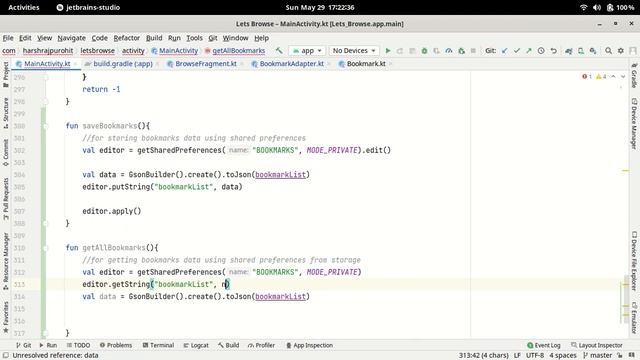The image size is (640, 360).
Task: Open the Profiler tool window at the bottom
Action: pos(261,345)
